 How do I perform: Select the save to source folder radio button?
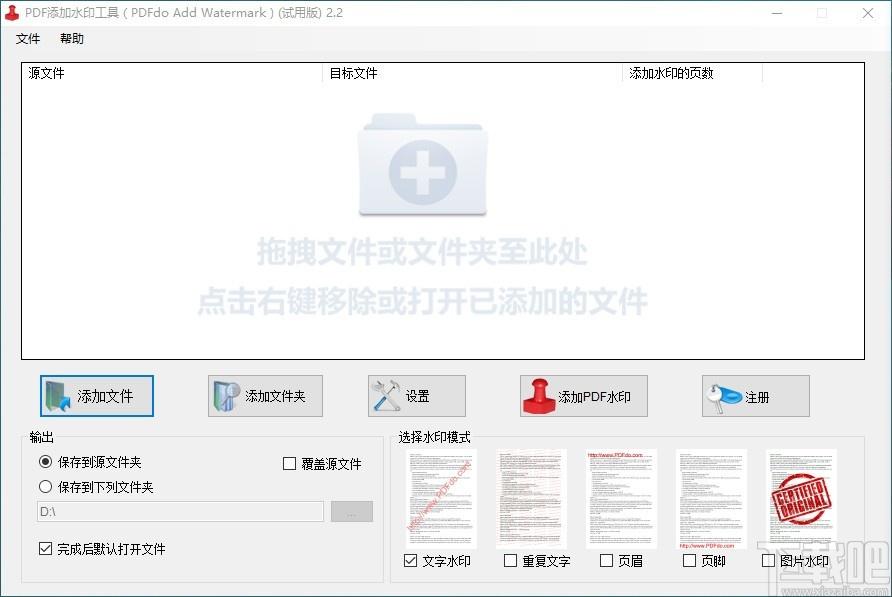coord(45,462)
